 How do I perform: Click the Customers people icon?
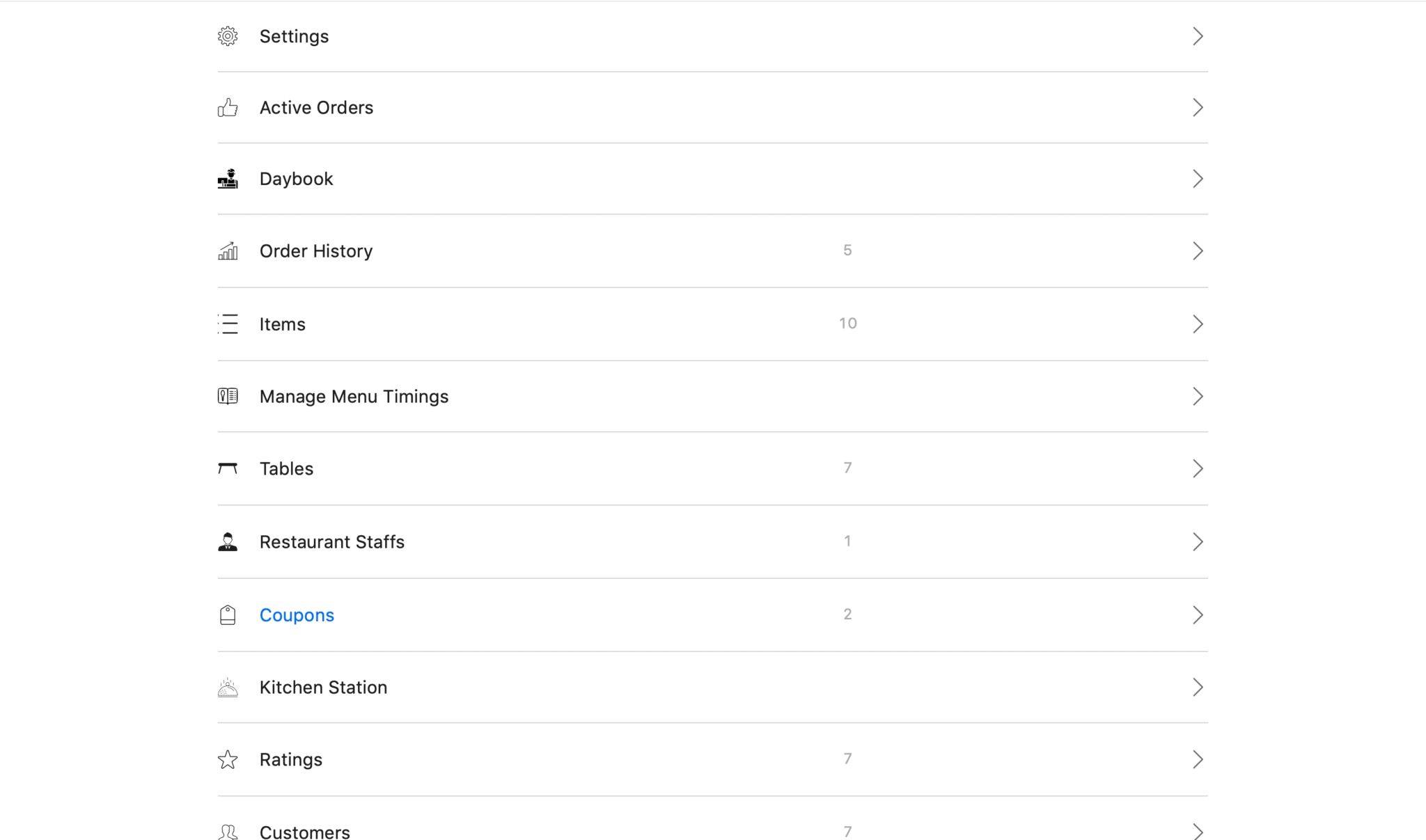tap(228, 831)
